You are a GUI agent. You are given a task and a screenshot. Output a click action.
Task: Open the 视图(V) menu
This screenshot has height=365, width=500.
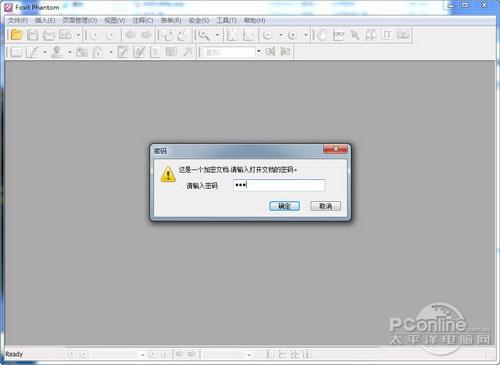(115, 20)
